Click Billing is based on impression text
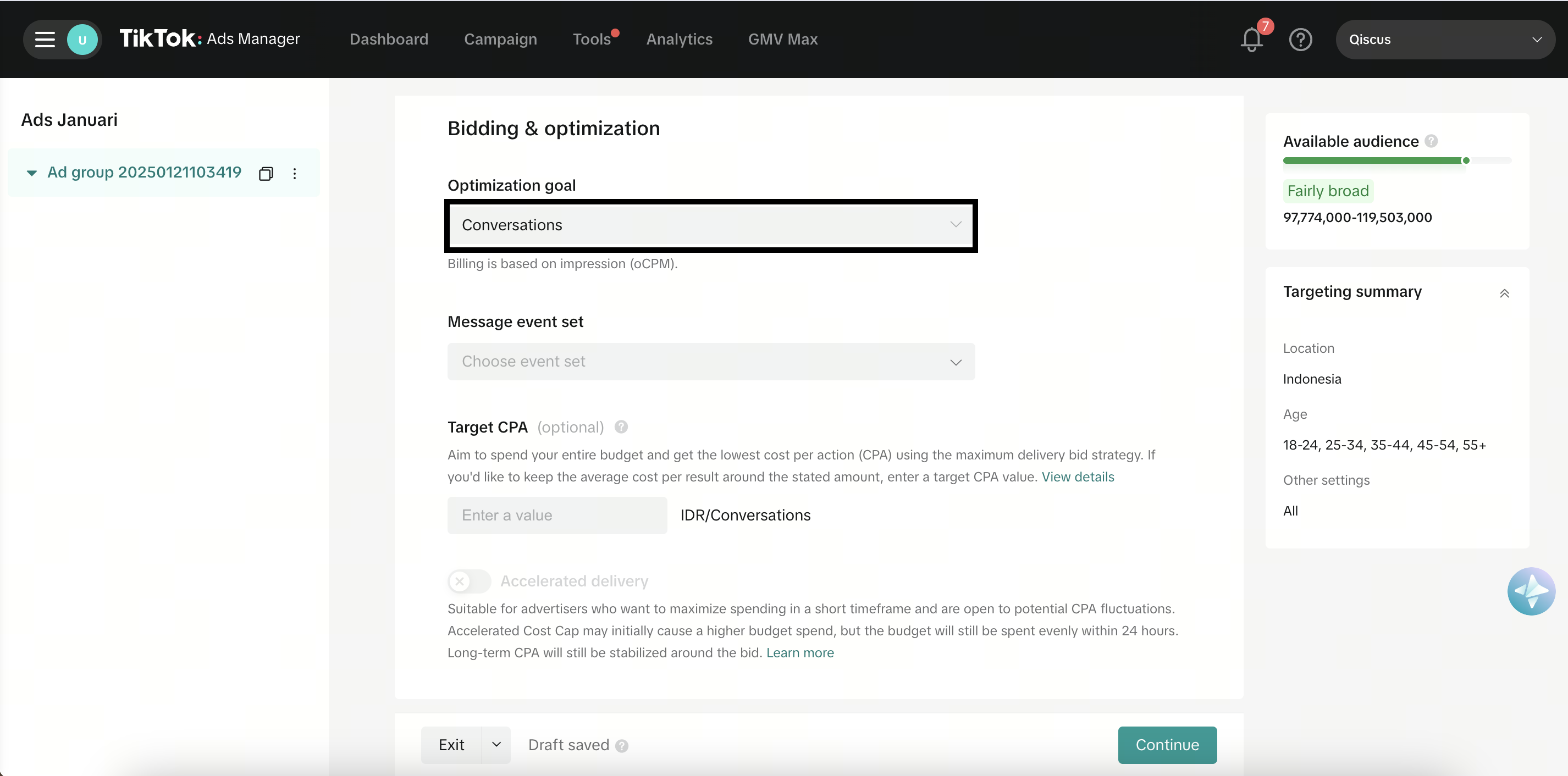The width and height of the screenshot is (1568, 776). [562, 264]
